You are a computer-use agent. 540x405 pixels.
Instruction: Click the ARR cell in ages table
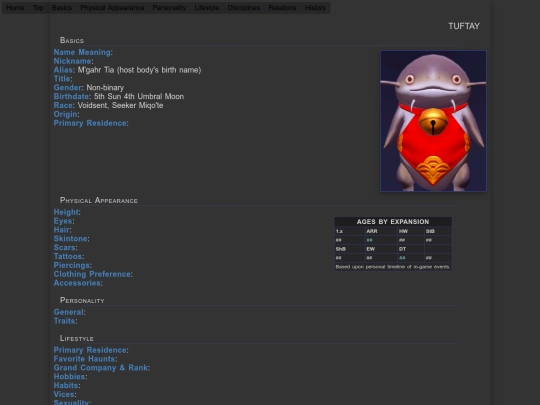point(381,231)
